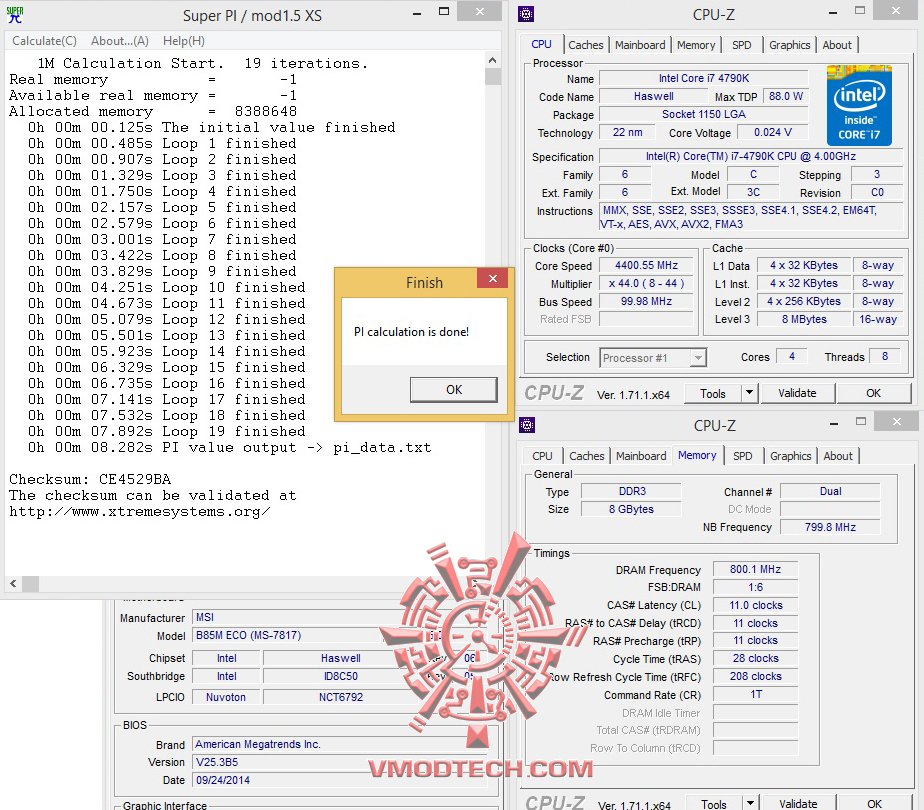Screen dimensions: 924x810
Task: Switch to CPU tab in lower CPU-Z
Action: [542, 456]
